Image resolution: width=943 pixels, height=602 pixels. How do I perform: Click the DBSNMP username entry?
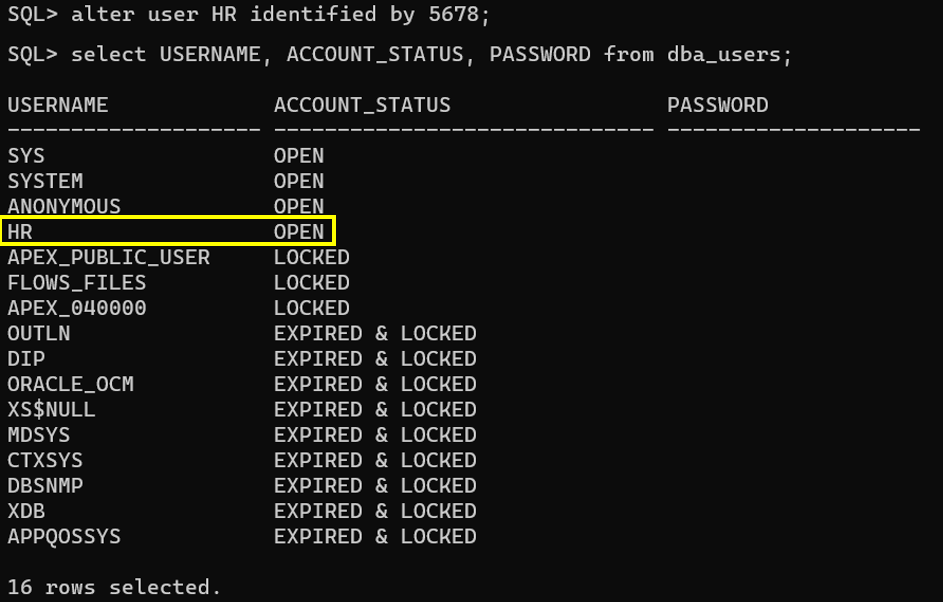pos(45,485)
